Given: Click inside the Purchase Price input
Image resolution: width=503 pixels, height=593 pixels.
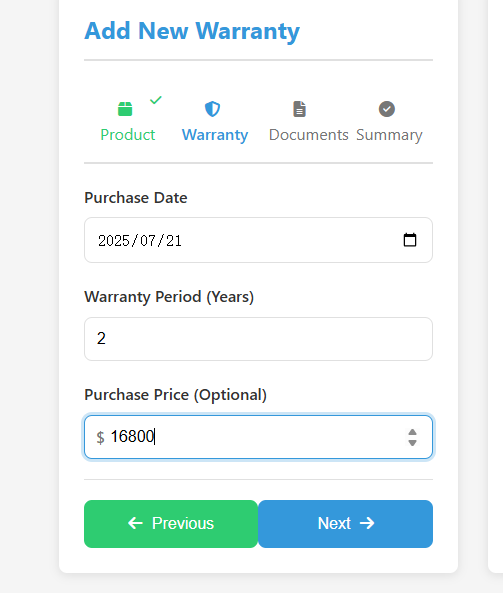Looking at the screenshot, I should (258, 437).
